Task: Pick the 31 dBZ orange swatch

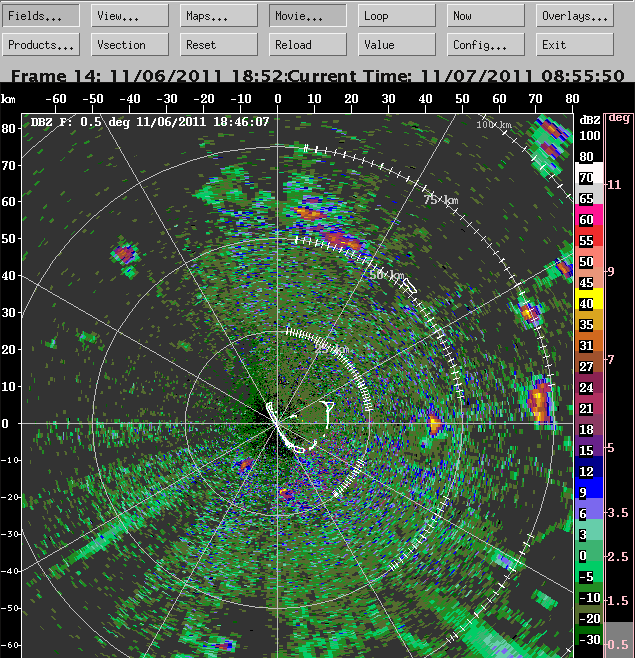Action: (589, 341)
